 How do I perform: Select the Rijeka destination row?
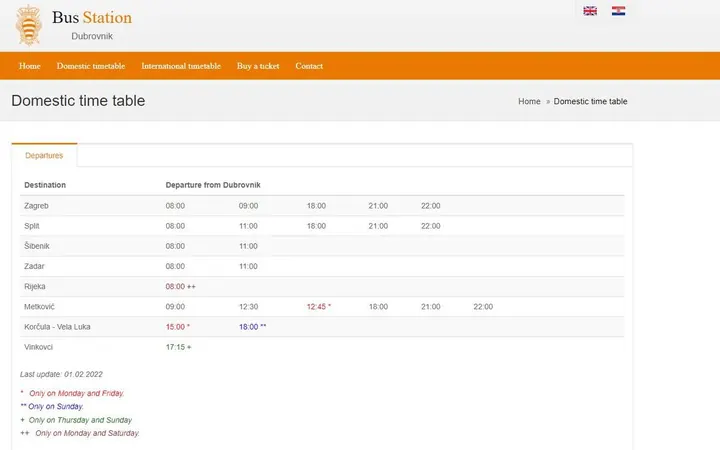[x=322, y=287]
